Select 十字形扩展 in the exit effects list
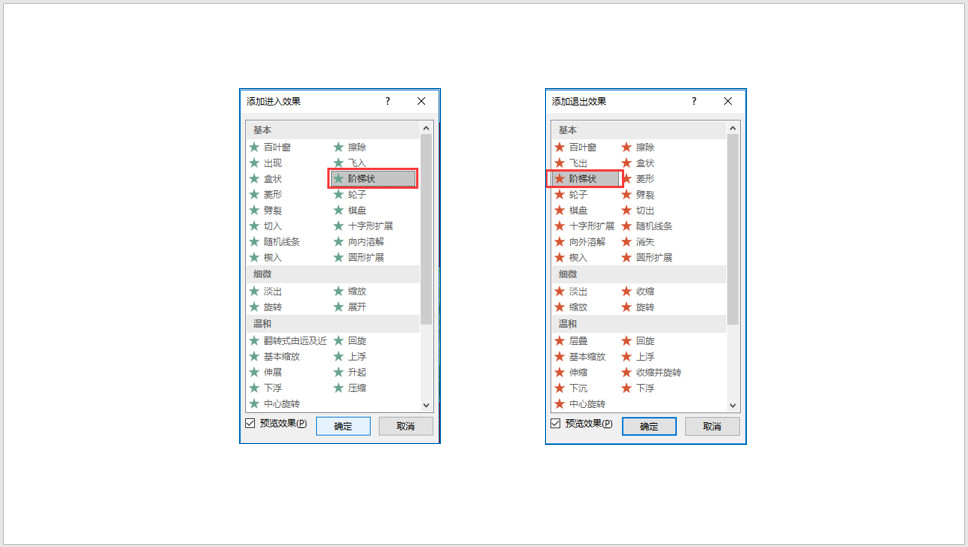This screenshot has width=968, height=547. pyautogui.click(x=592, y=226)
